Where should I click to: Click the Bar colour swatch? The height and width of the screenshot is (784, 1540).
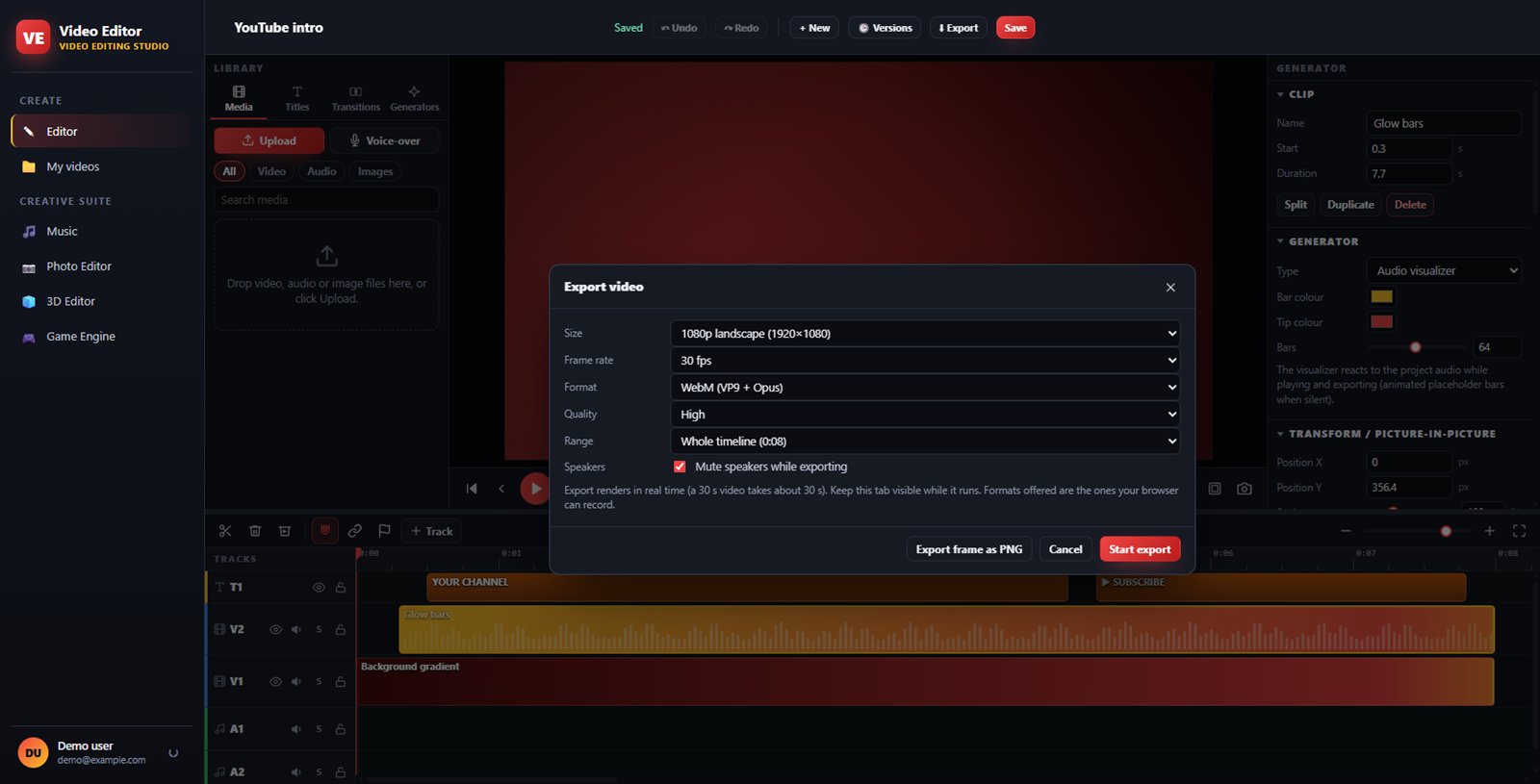[1381, 296]
